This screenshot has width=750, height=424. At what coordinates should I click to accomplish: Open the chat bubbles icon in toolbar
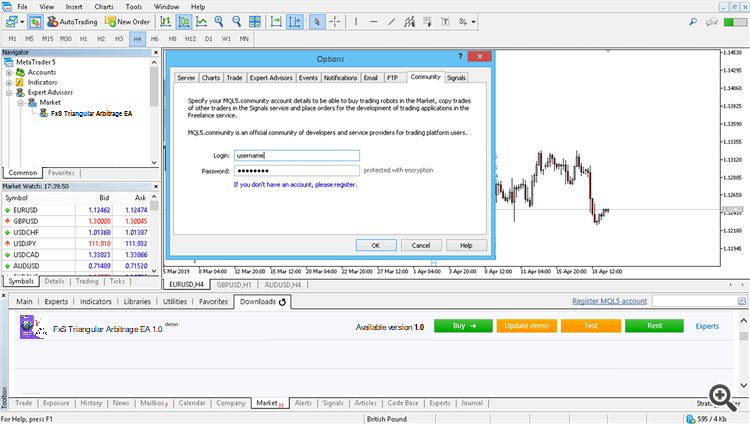coord(712,22)
